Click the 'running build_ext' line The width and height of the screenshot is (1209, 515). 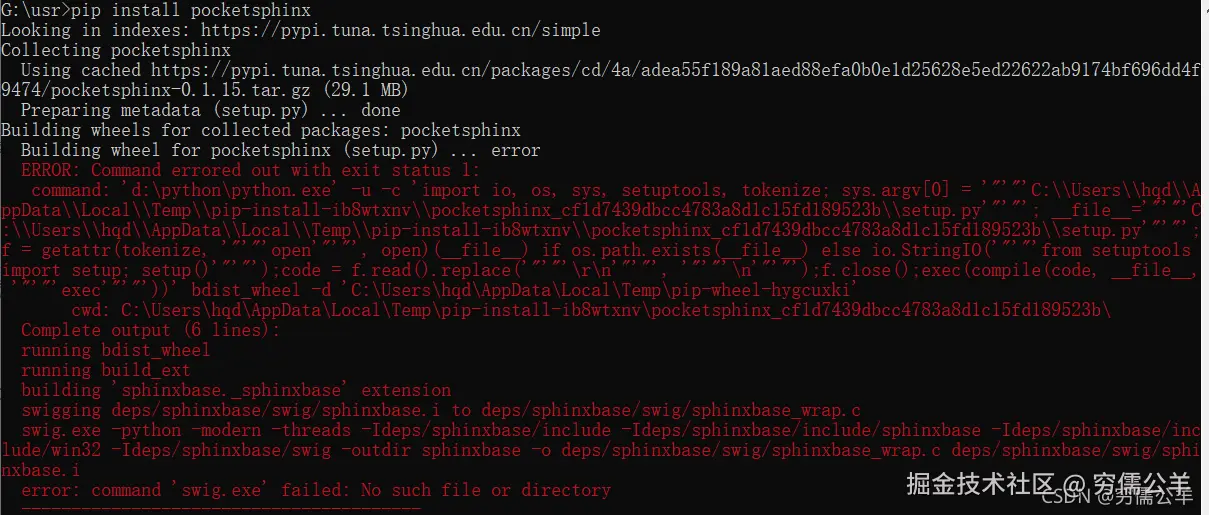tap(105, 370)
